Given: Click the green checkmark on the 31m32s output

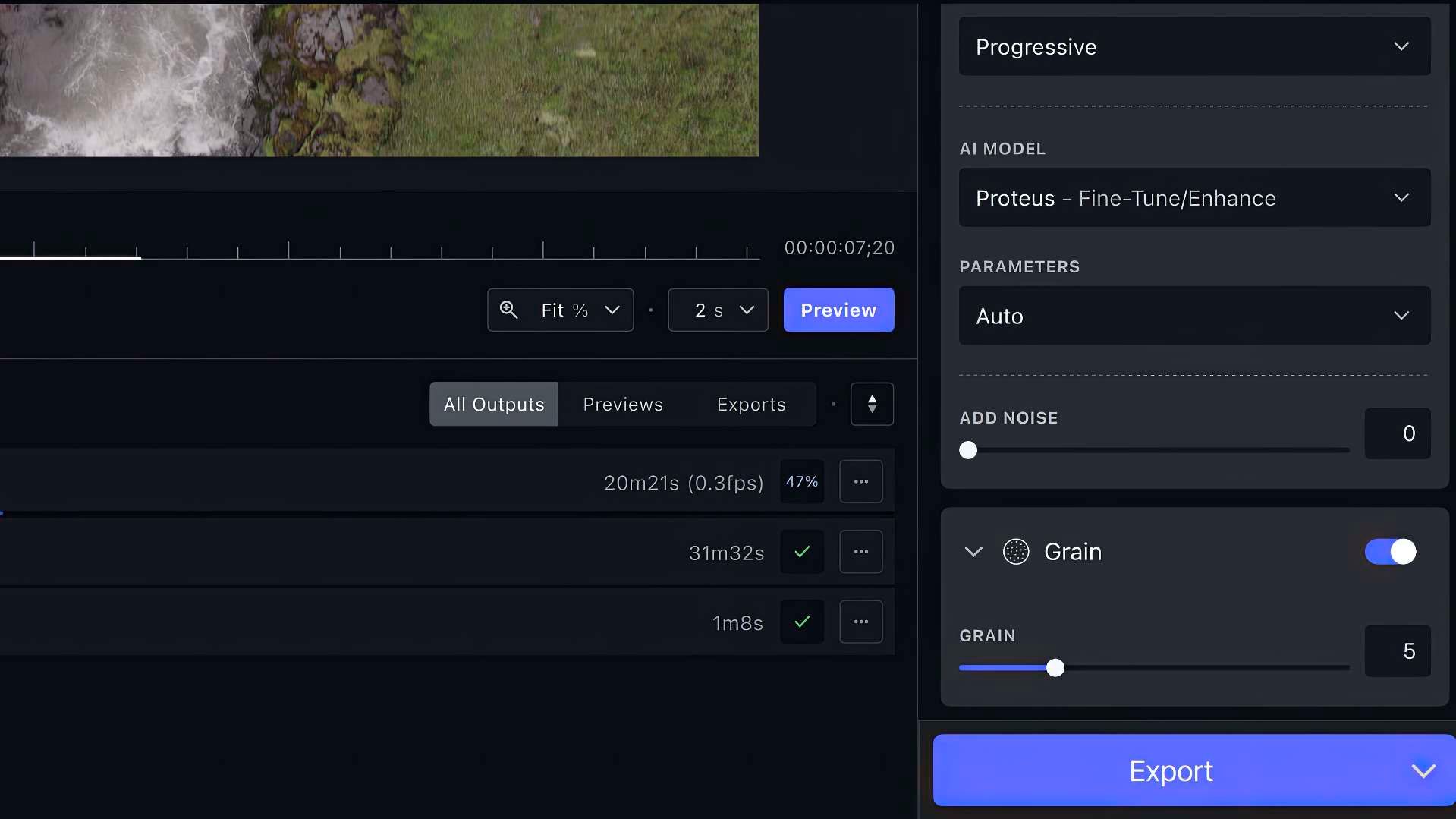Looking at the screenshot, I should click(x=802, y=552).
